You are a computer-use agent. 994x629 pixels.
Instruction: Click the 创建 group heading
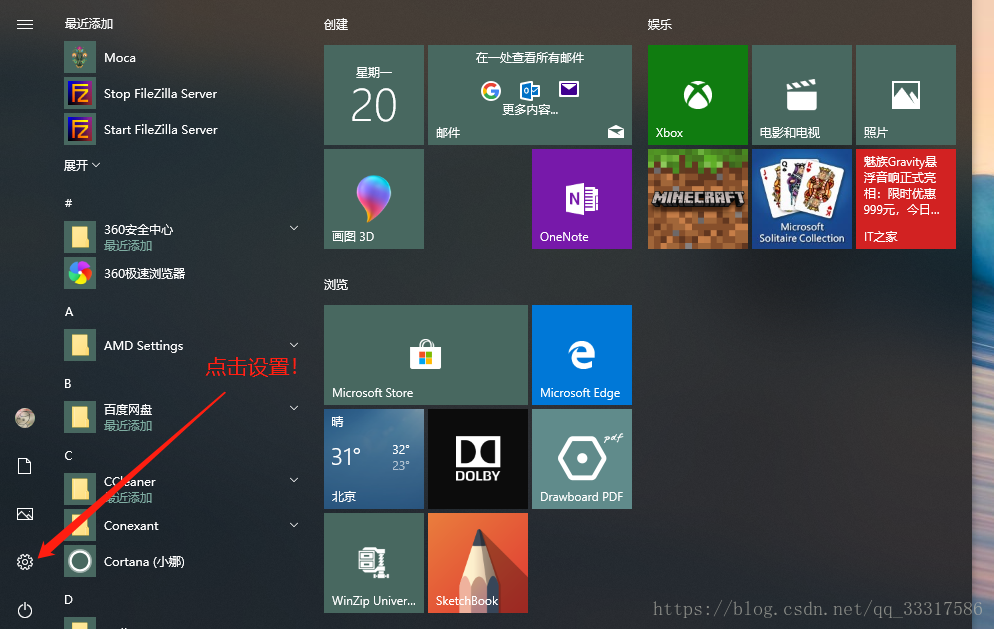[336, 25]
